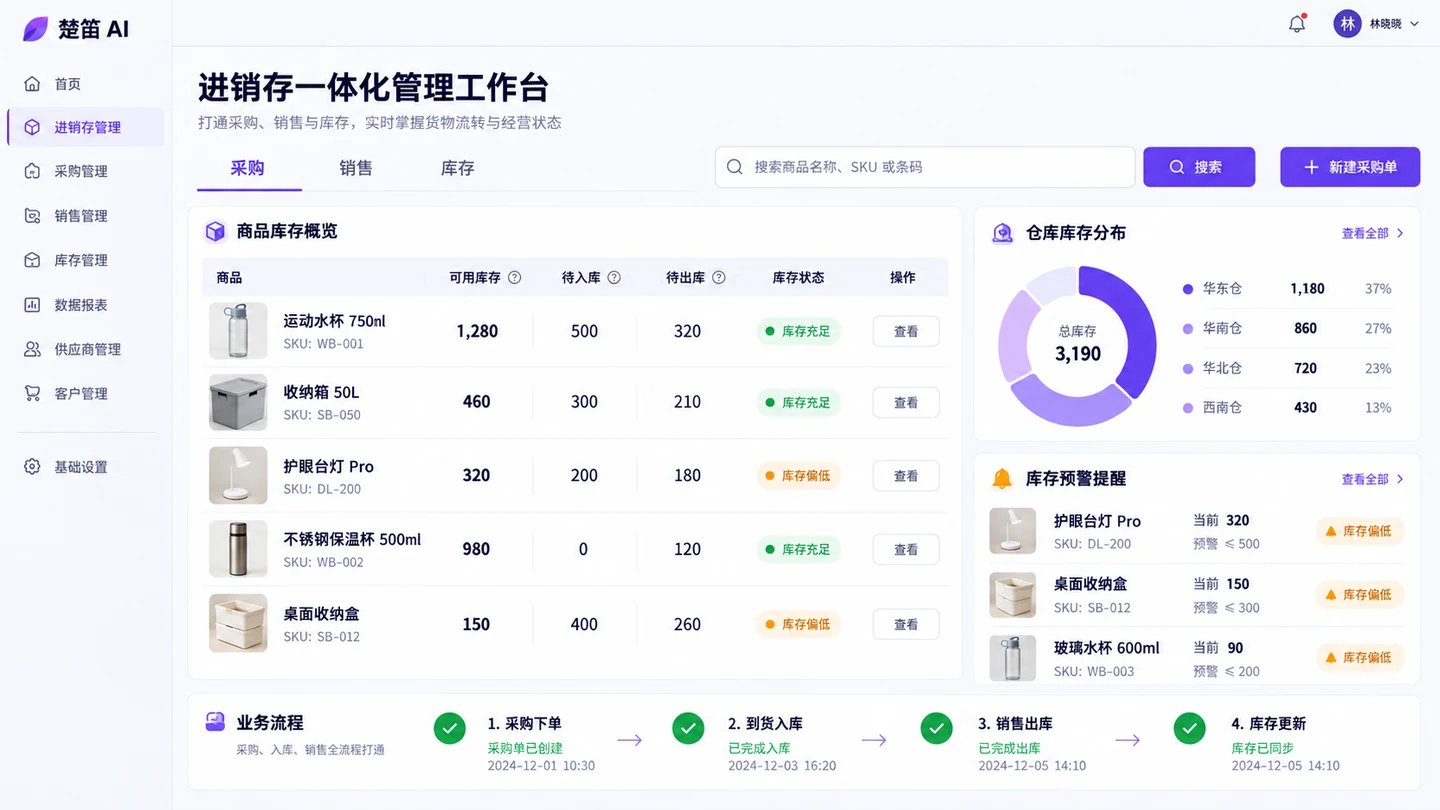Click the 1,280 stock value
The height and width of the screenshot is (810, 1440).
(477, 331)
